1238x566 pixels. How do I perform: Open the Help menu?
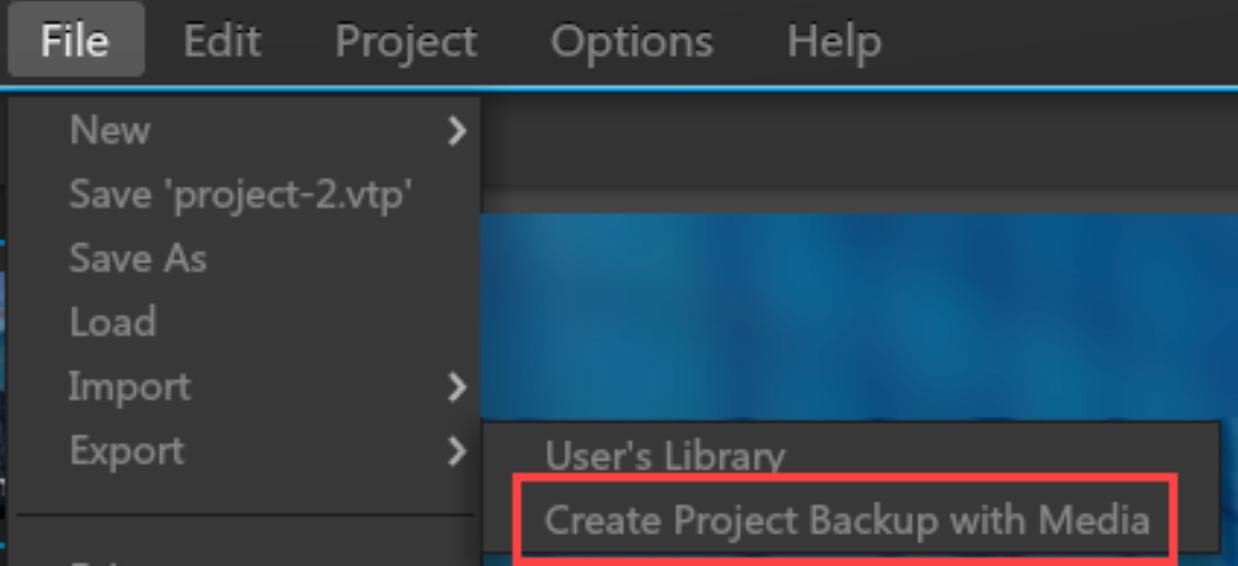(834, 41)
